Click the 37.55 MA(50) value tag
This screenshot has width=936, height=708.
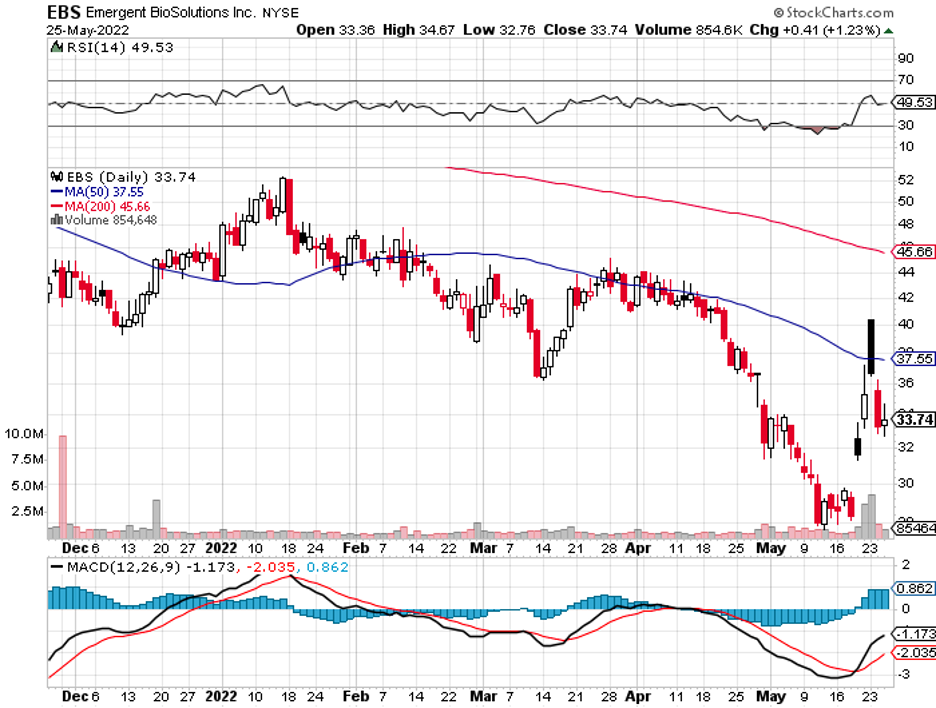coord(911,358)
